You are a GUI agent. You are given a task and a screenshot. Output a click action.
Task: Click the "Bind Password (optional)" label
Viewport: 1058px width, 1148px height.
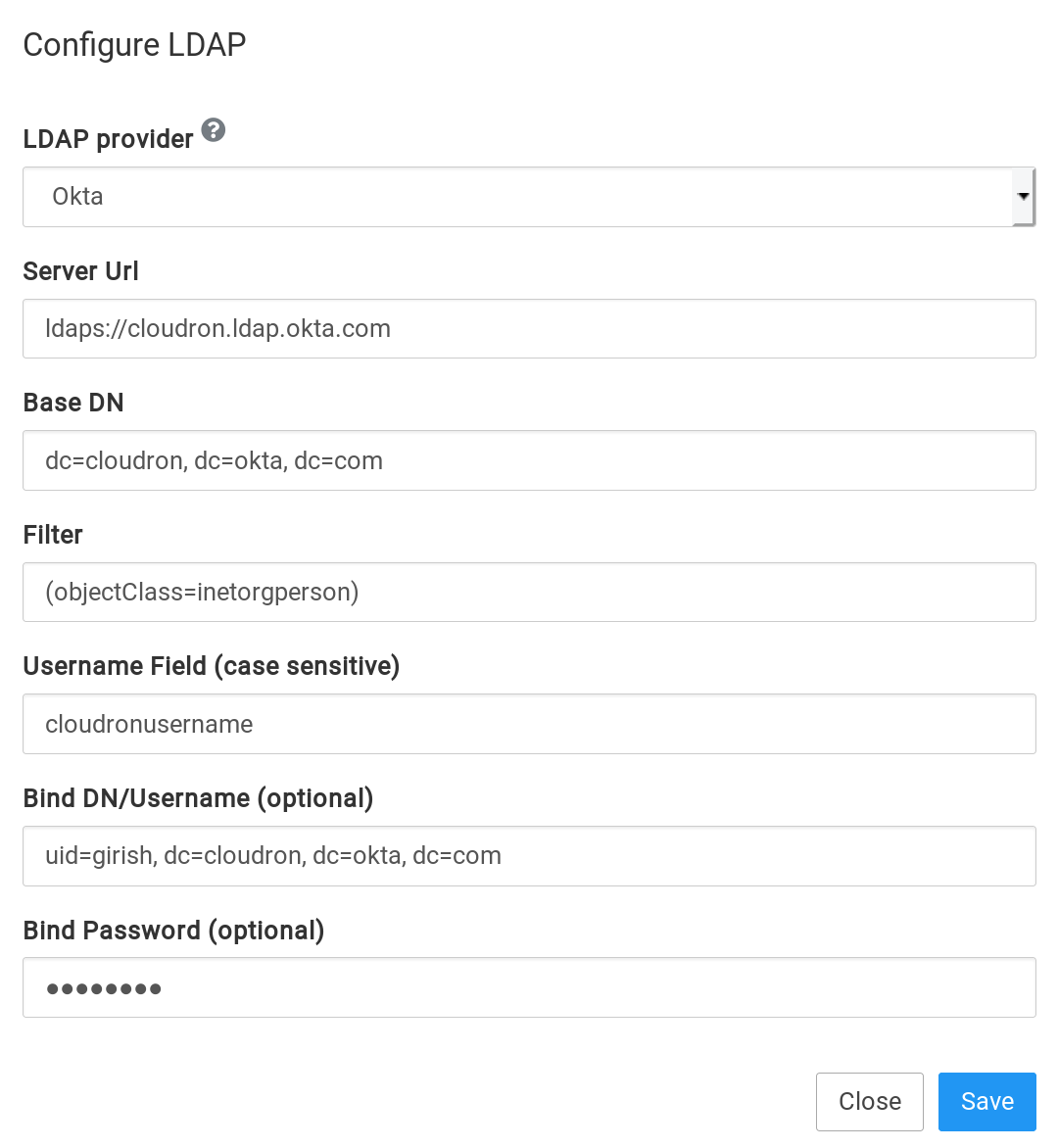pos(173,931)
